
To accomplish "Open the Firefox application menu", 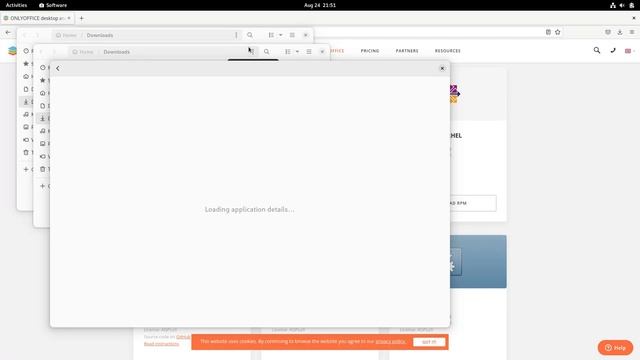I will tap(632, 32).
